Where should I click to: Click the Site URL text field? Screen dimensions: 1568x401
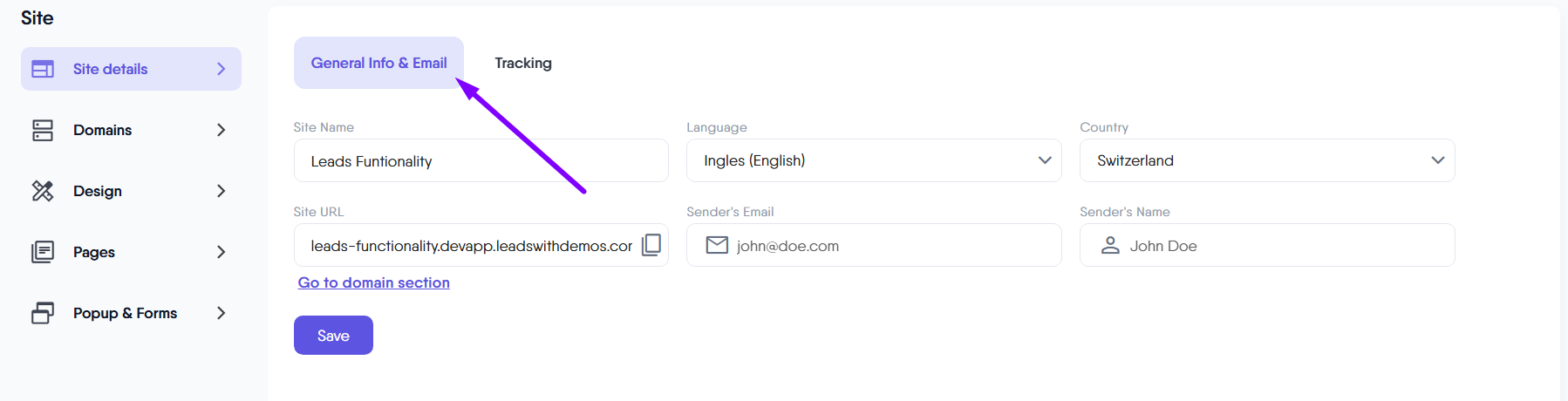point(471,246)
